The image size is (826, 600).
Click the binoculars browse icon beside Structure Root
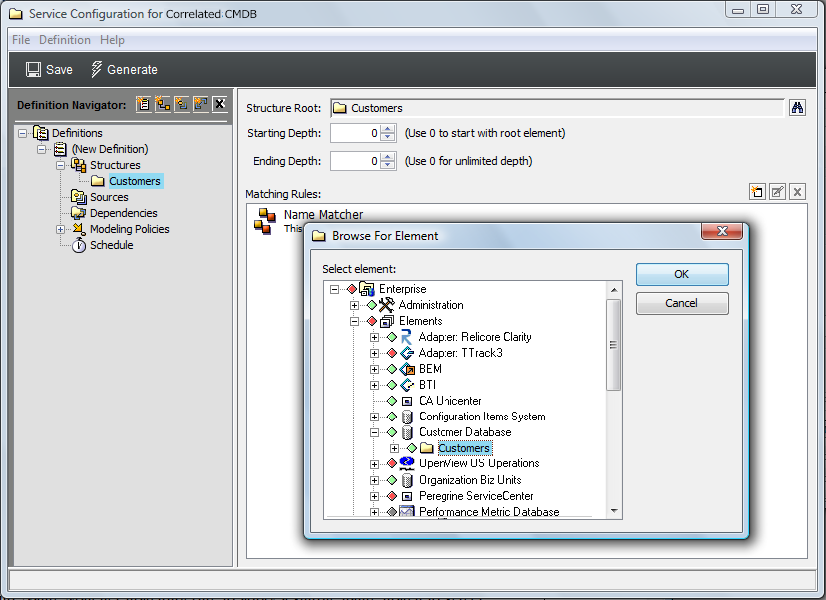(797, 107)
